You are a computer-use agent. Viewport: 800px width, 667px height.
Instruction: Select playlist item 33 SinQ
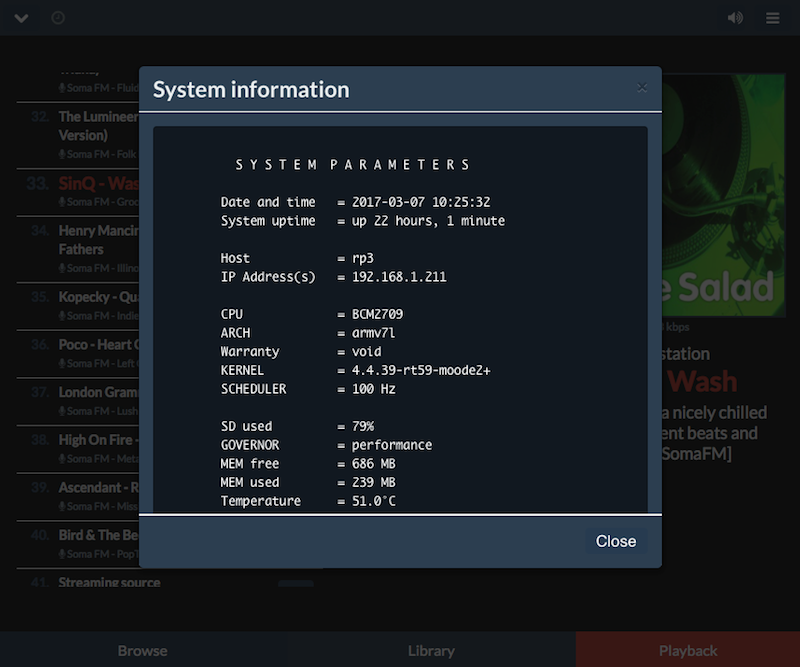coord(78,191)
